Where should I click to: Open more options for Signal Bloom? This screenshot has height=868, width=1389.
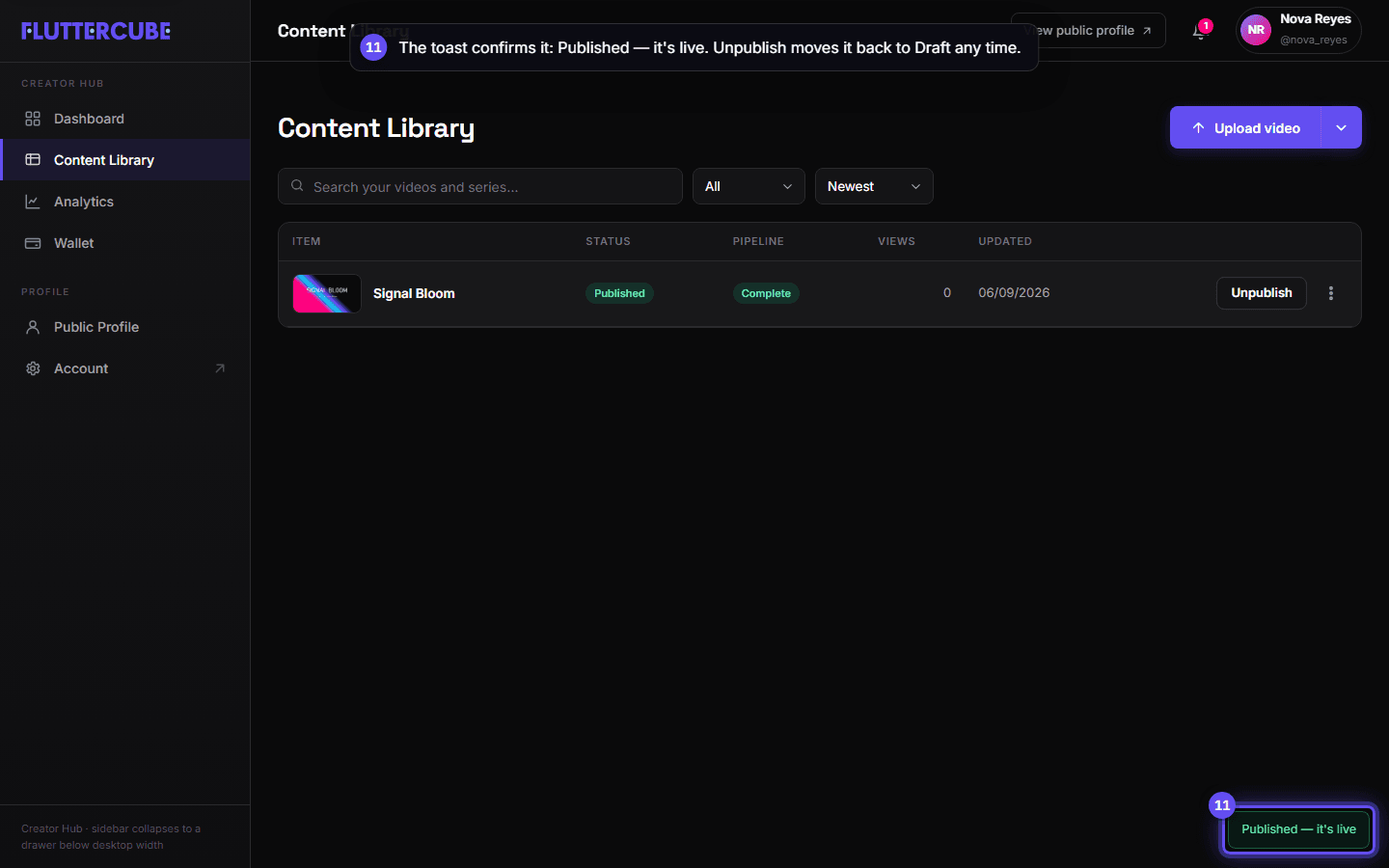(x=1331, y=293)
